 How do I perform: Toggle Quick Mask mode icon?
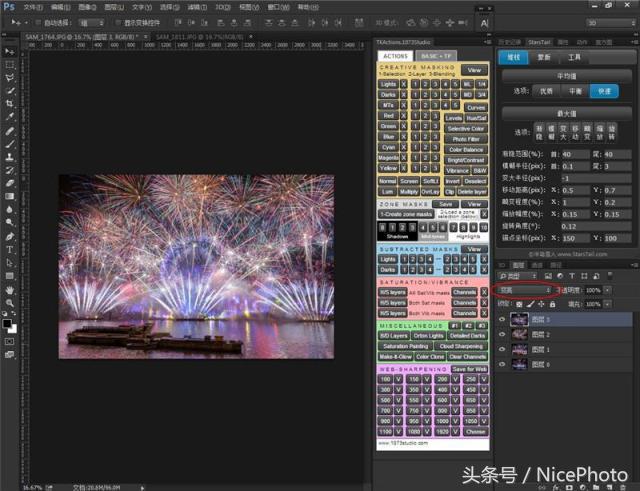9,341
